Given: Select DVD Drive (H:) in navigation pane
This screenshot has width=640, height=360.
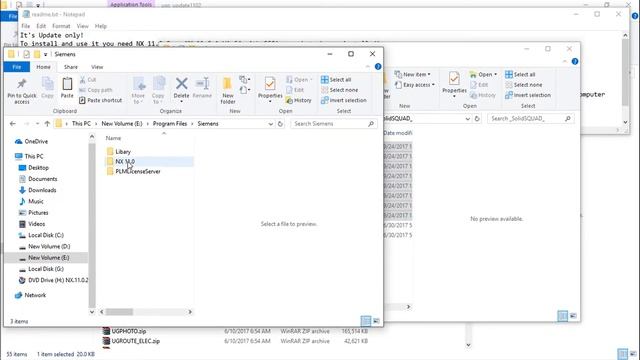Looking at the screenshot, I should pyautogui.click(x=53, y=280).
